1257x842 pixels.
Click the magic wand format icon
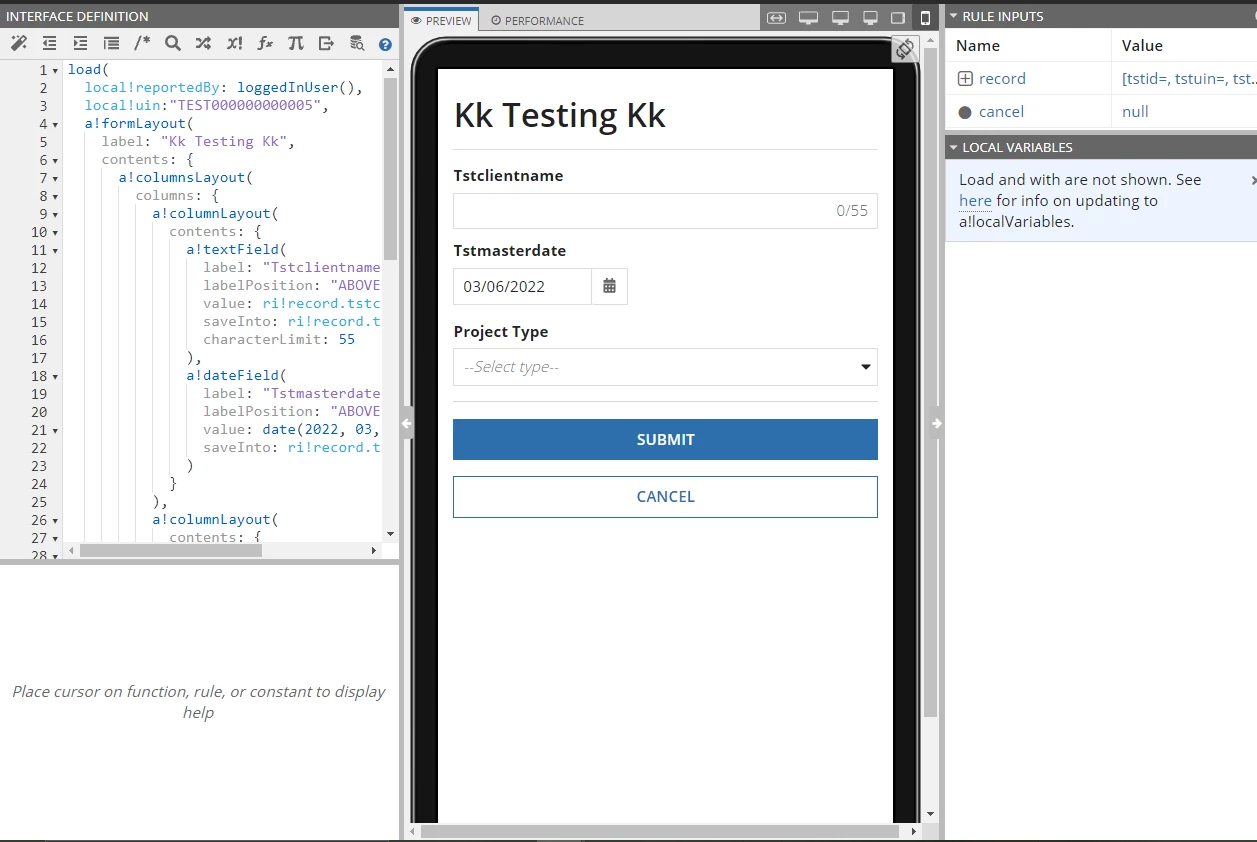pos(18,43)
